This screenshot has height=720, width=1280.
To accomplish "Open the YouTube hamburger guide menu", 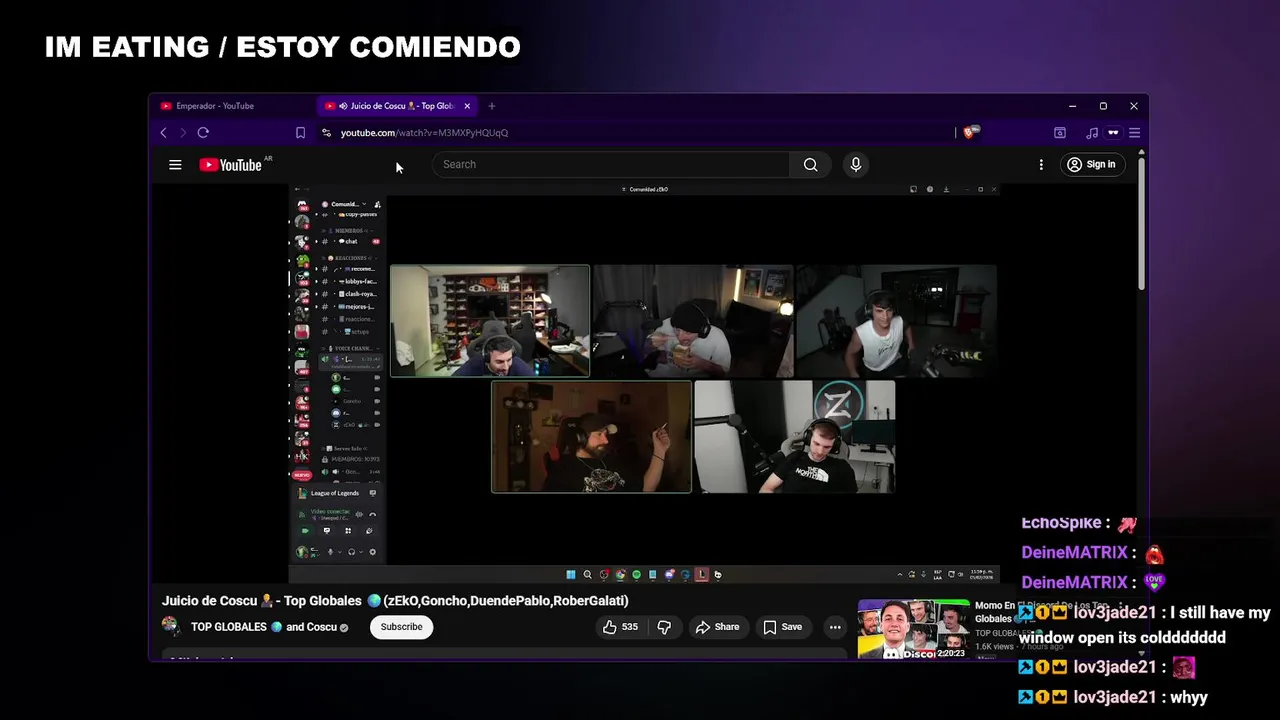I will coord(175,165).
